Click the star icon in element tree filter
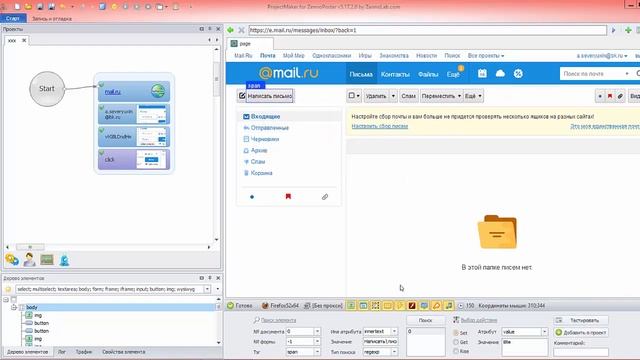 (x=8, y=289)
